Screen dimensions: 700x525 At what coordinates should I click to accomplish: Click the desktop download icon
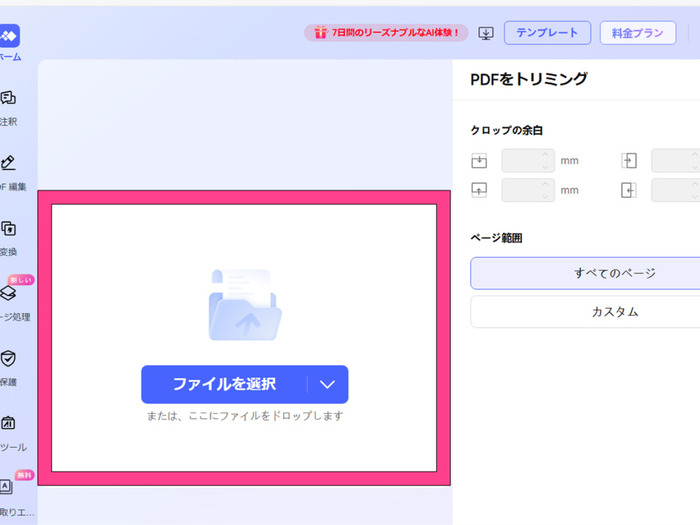[486, 33]
